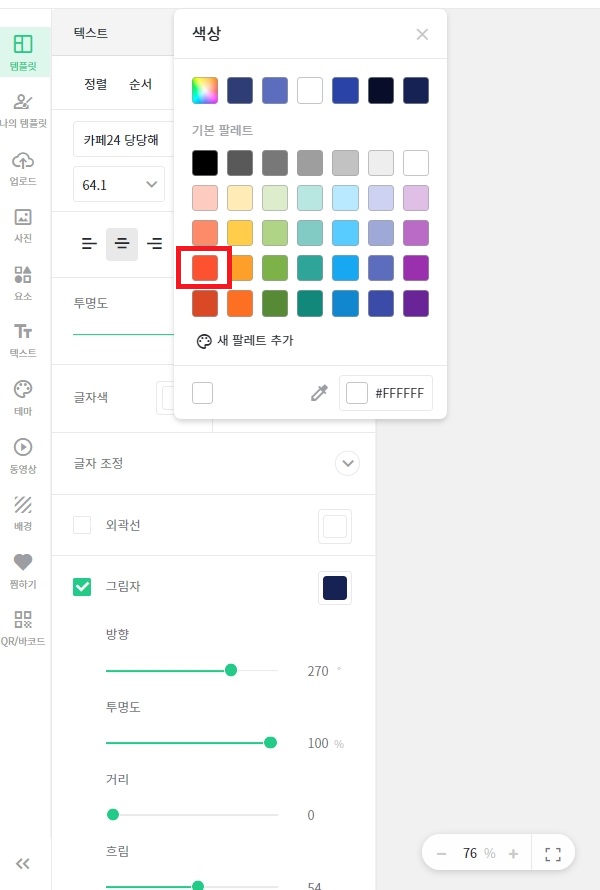Screen dimensions: 600x890
Task: Click the 100 % shadow opacity value
Action: (x=325, y=743)
